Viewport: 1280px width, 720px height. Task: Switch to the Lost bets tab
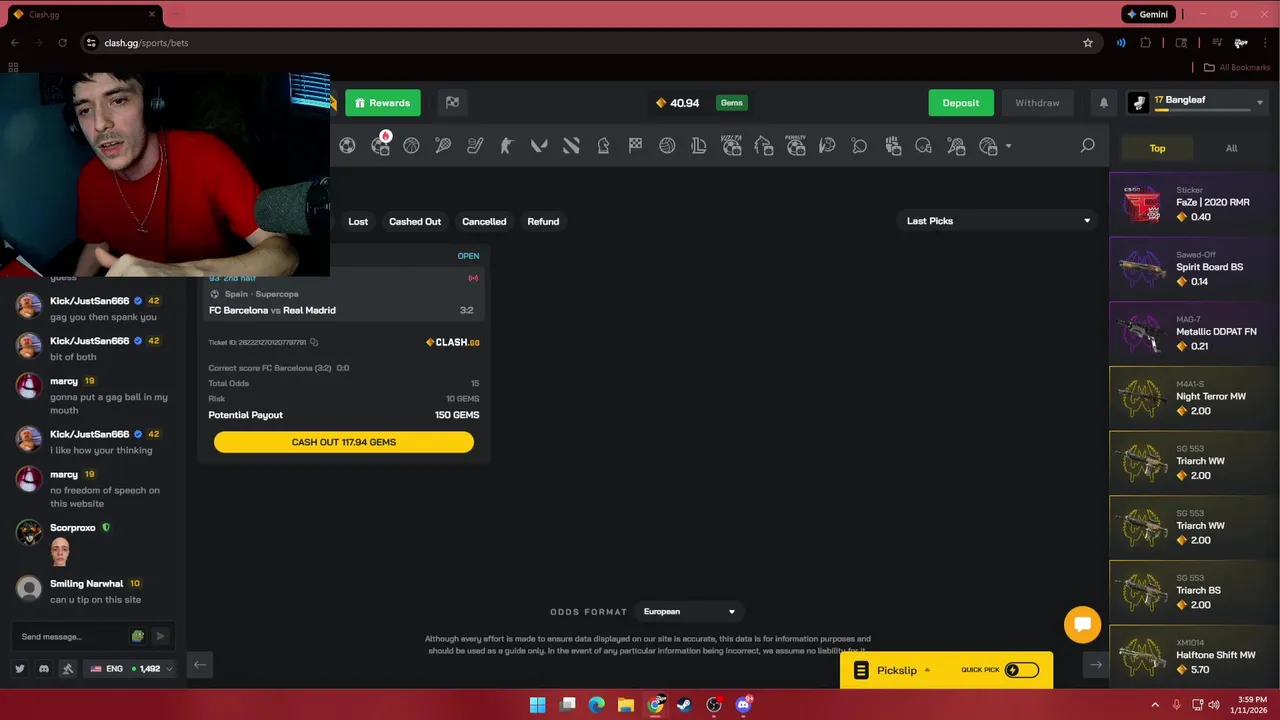point(358,222)
